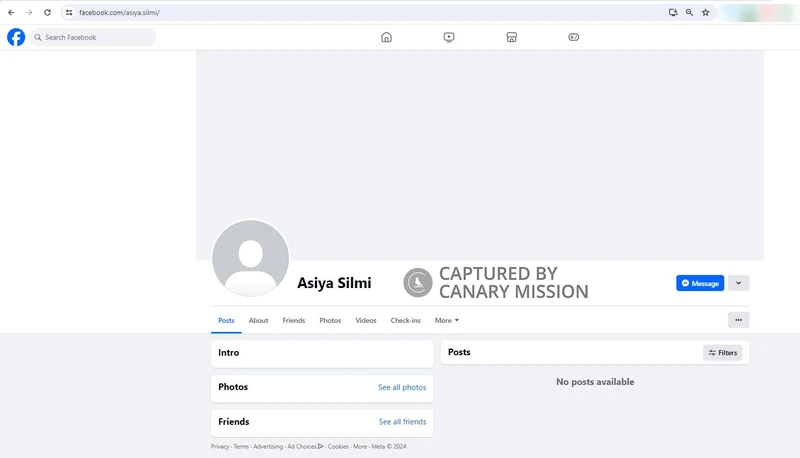Click the browser forward arrow
The height and width of the screenshot is (458, 800).
[29, 12]
